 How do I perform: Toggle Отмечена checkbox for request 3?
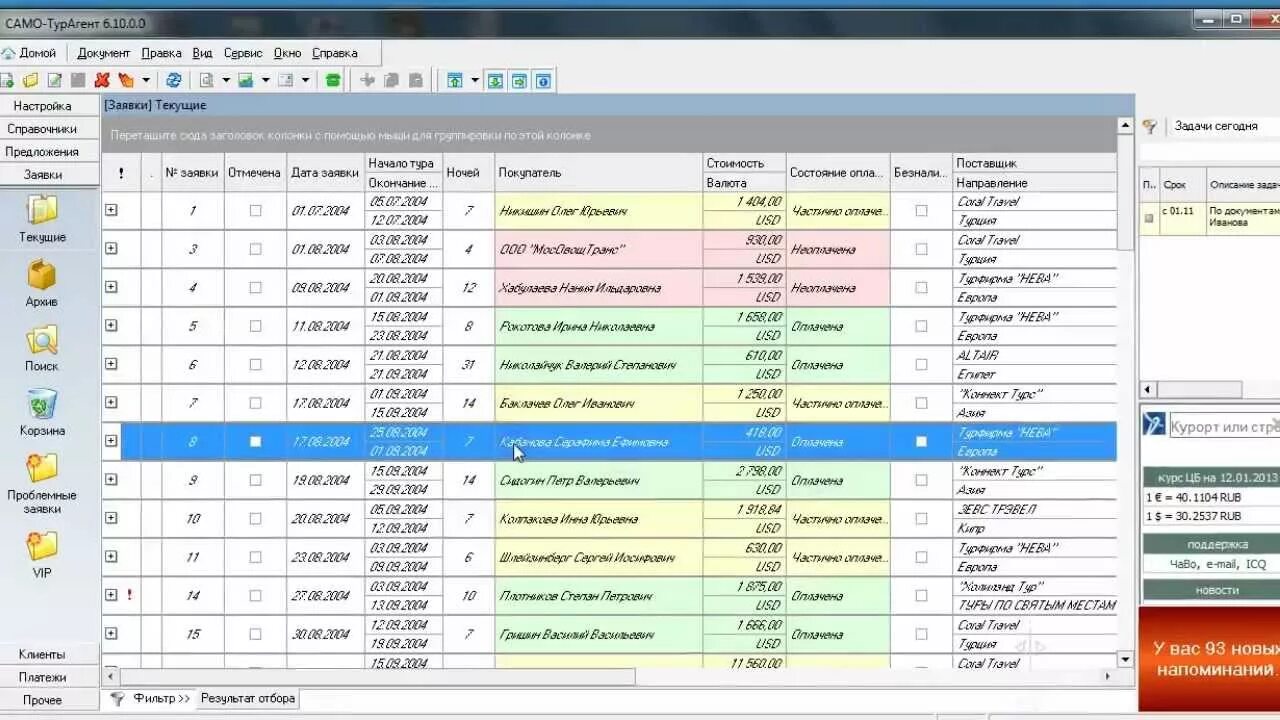coord(255,249)
